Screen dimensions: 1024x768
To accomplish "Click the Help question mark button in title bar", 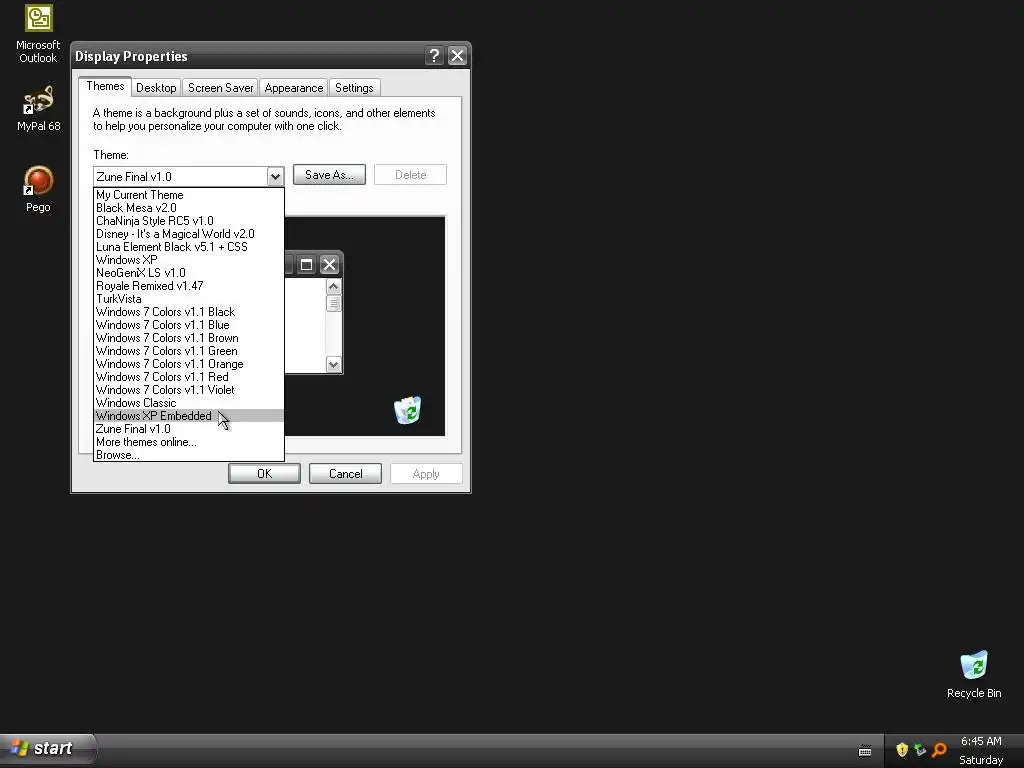I will (434, 56).
